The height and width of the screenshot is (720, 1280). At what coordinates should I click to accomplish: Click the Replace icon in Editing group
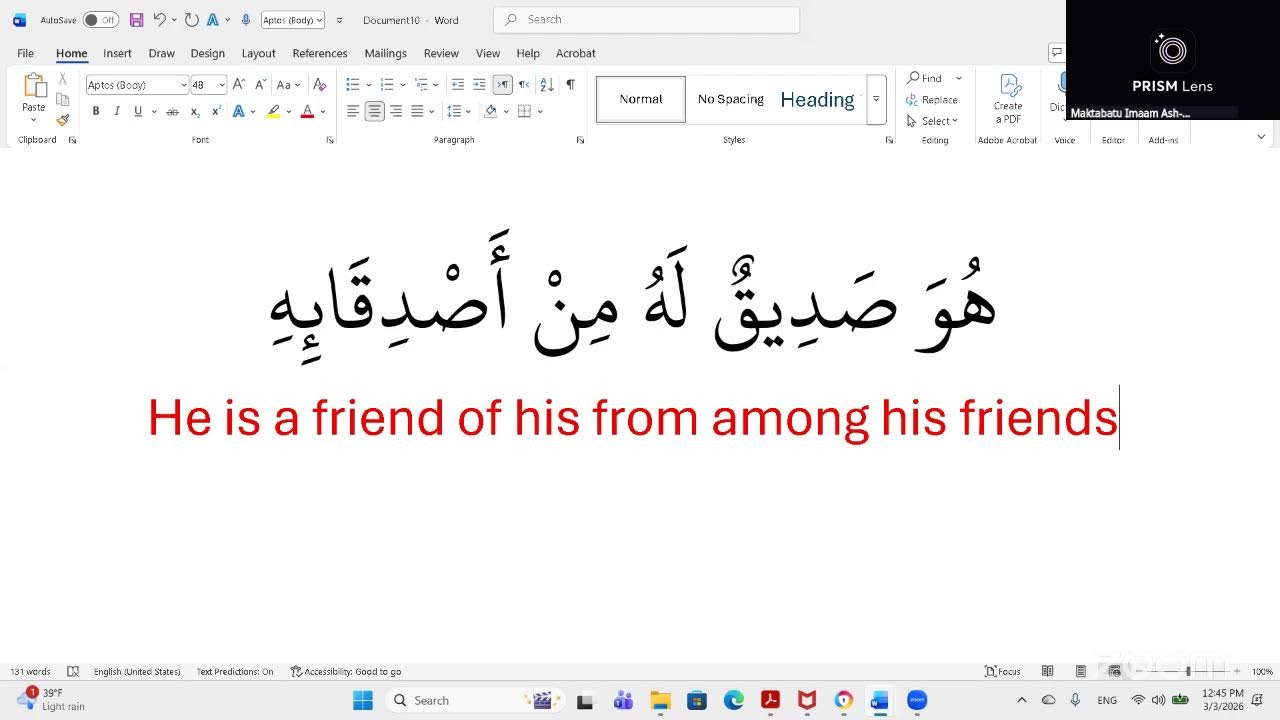click(x=932, y=100)
